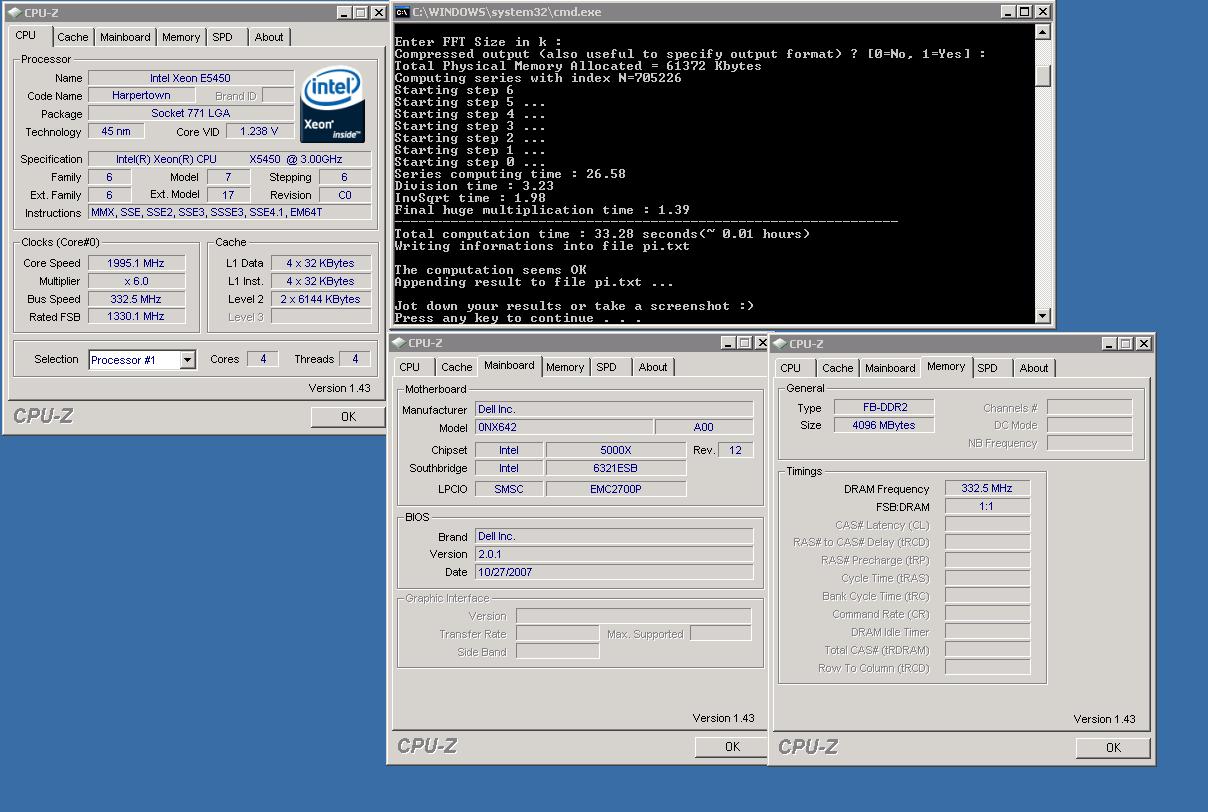Switch to About tab in the Mainboard CPU-Z window
The image size is (1208, 812).
[653, 367]
